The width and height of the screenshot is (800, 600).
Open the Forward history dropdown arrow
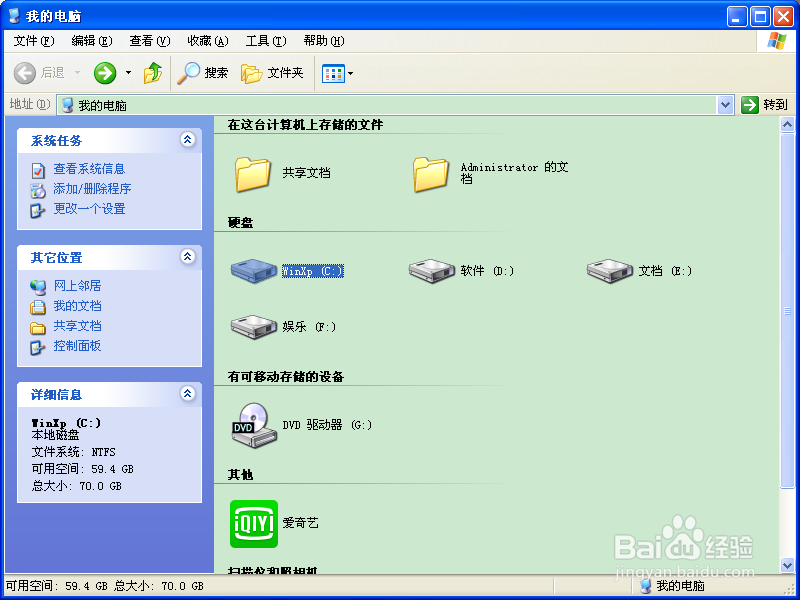point(128,73)
